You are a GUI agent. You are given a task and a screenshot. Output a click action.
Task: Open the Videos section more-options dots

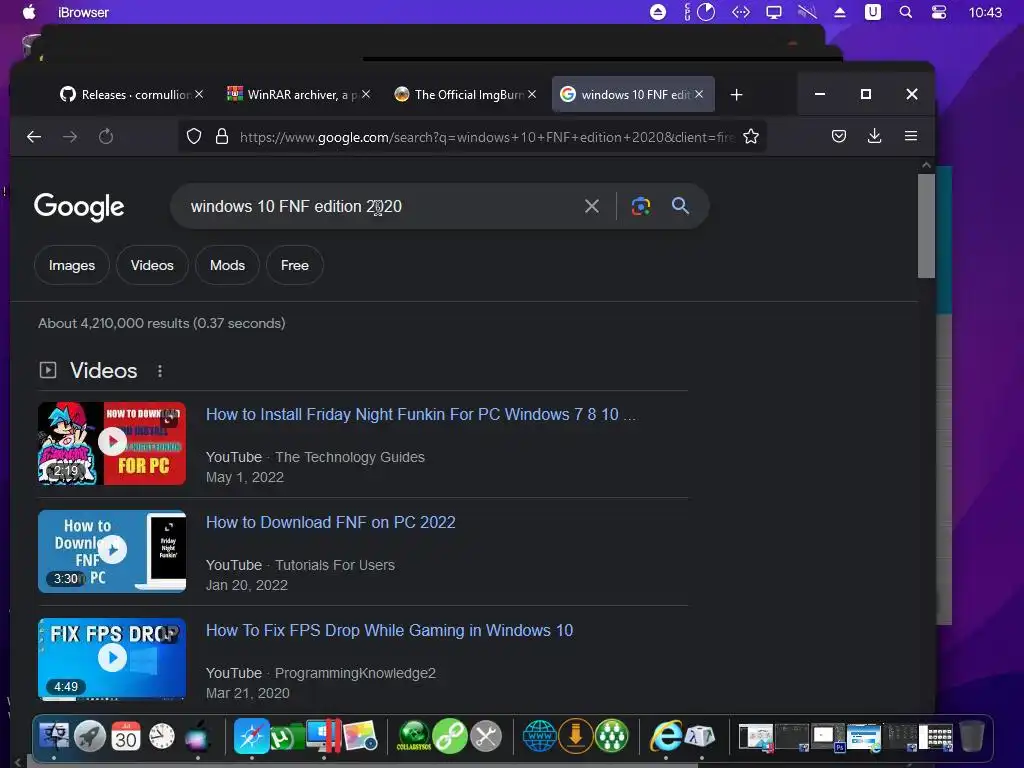[160, 371]
